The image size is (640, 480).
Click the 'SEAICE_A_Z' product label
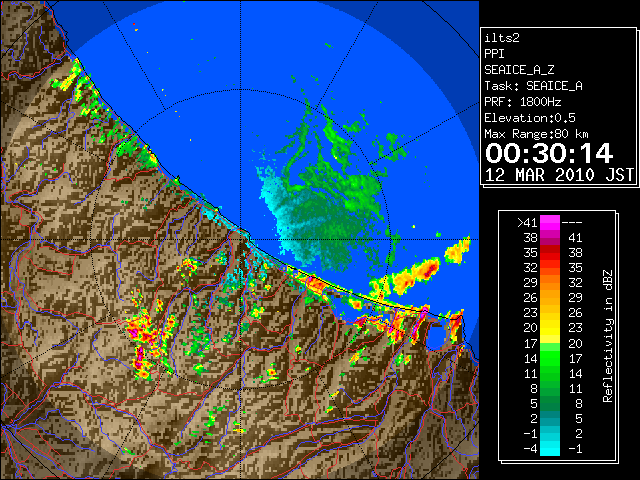tap(519, 70)
